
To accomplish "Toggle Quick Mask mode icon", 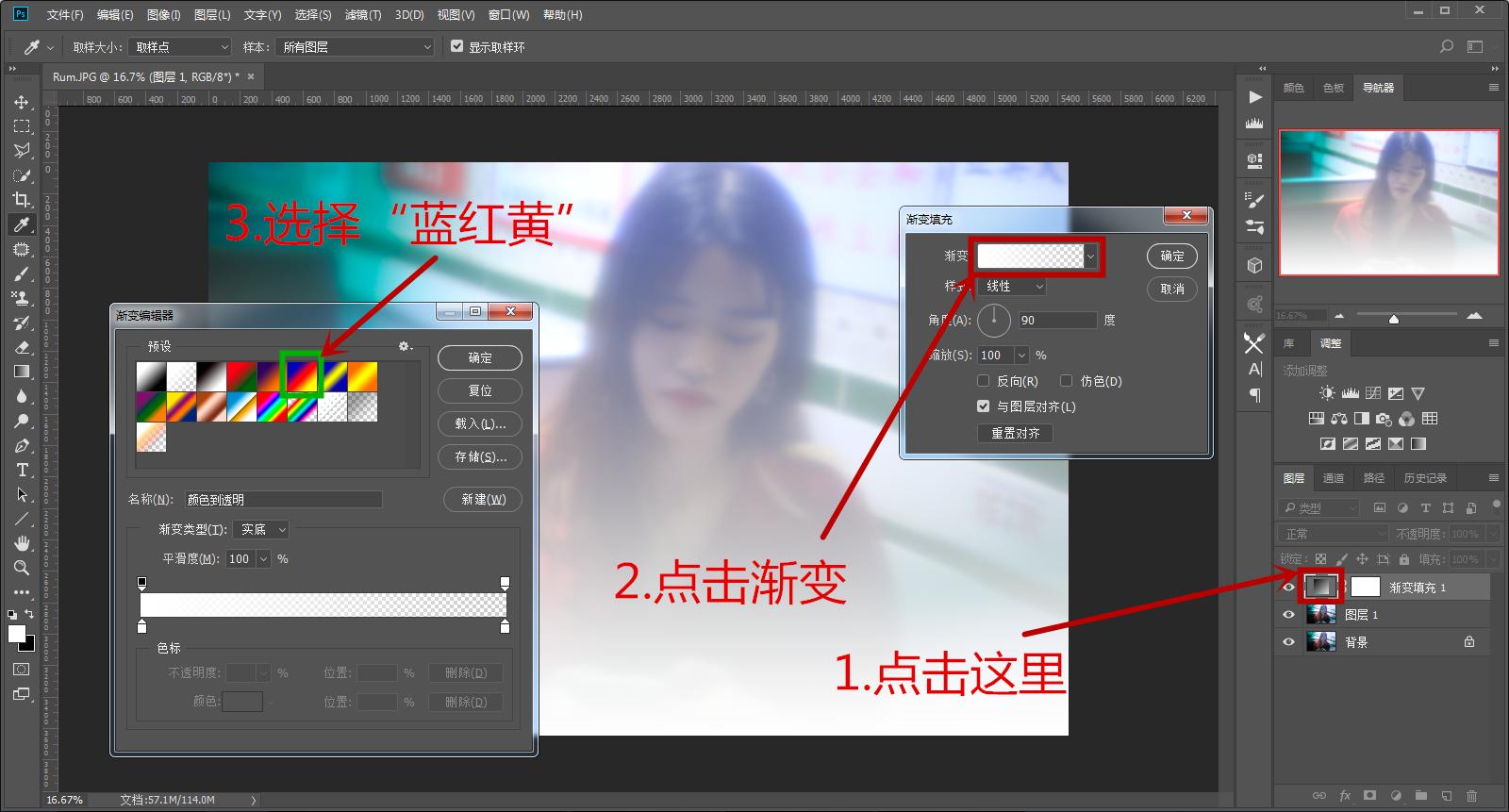I will point(21,670).
